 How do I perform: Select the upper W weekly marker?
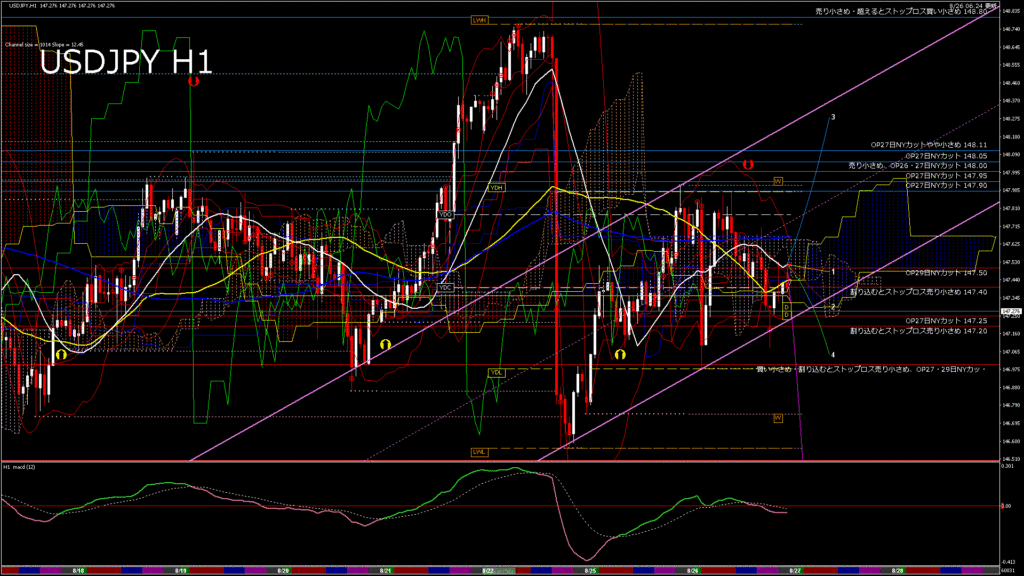click(x=777, y=181)
